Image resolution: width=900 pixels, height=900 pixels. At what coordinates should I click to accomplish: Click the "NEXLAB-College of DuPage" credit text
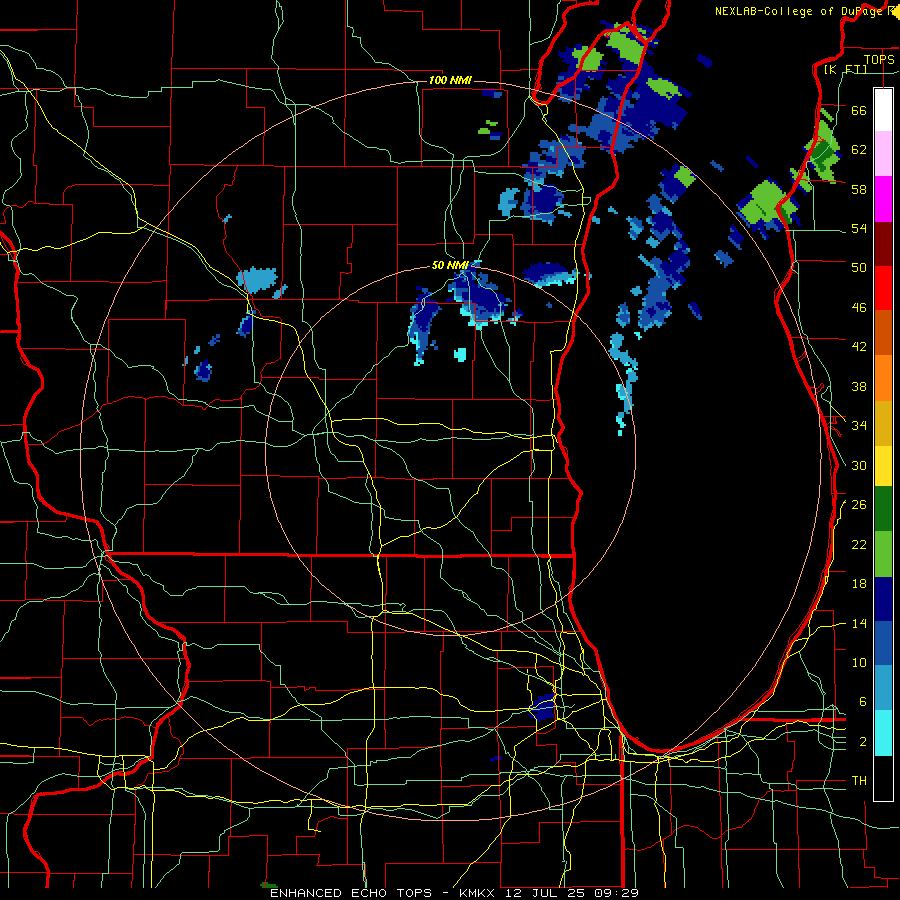(800, 11)
